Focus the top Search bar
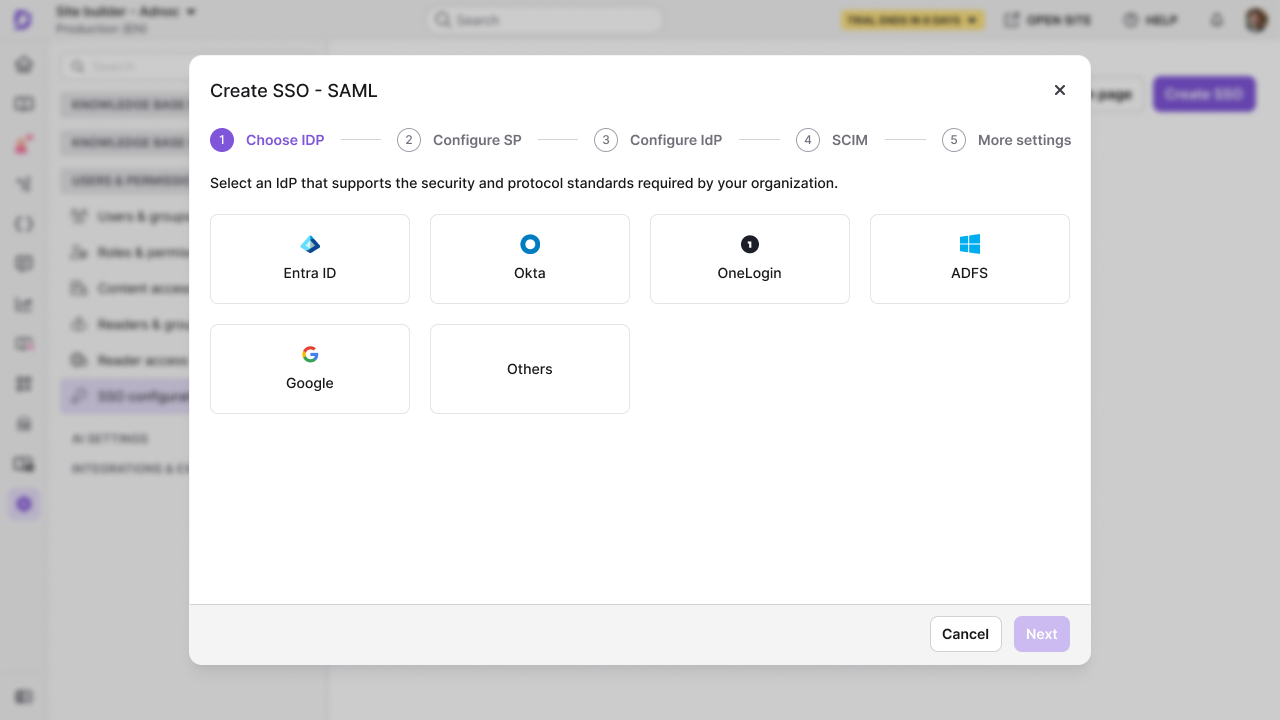The height and width of the screenshot is (720, 1280). pyautogui.click(x=545, y=20)
